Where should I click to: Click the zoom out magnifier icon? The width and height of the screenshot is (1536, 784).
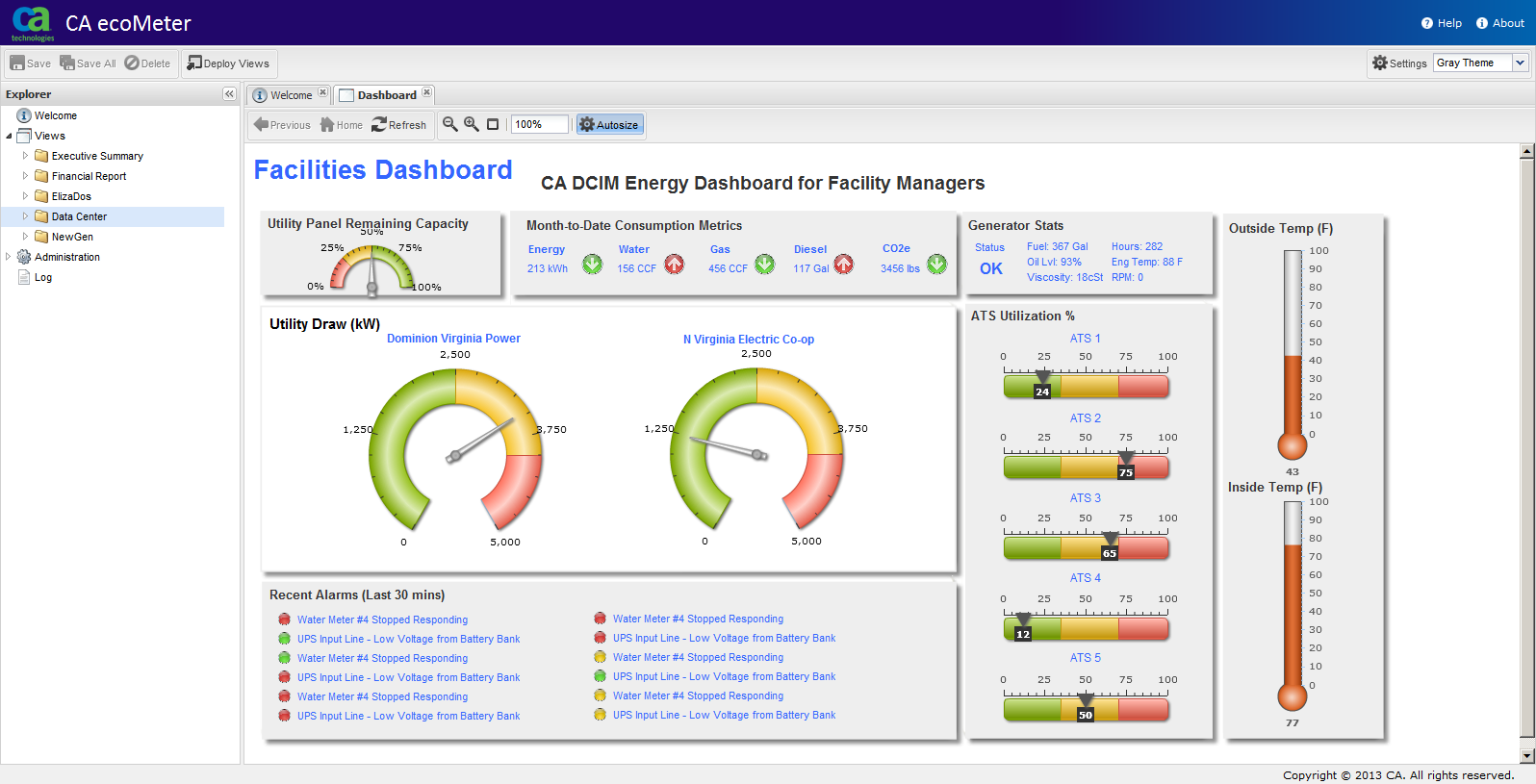point(449,124)
